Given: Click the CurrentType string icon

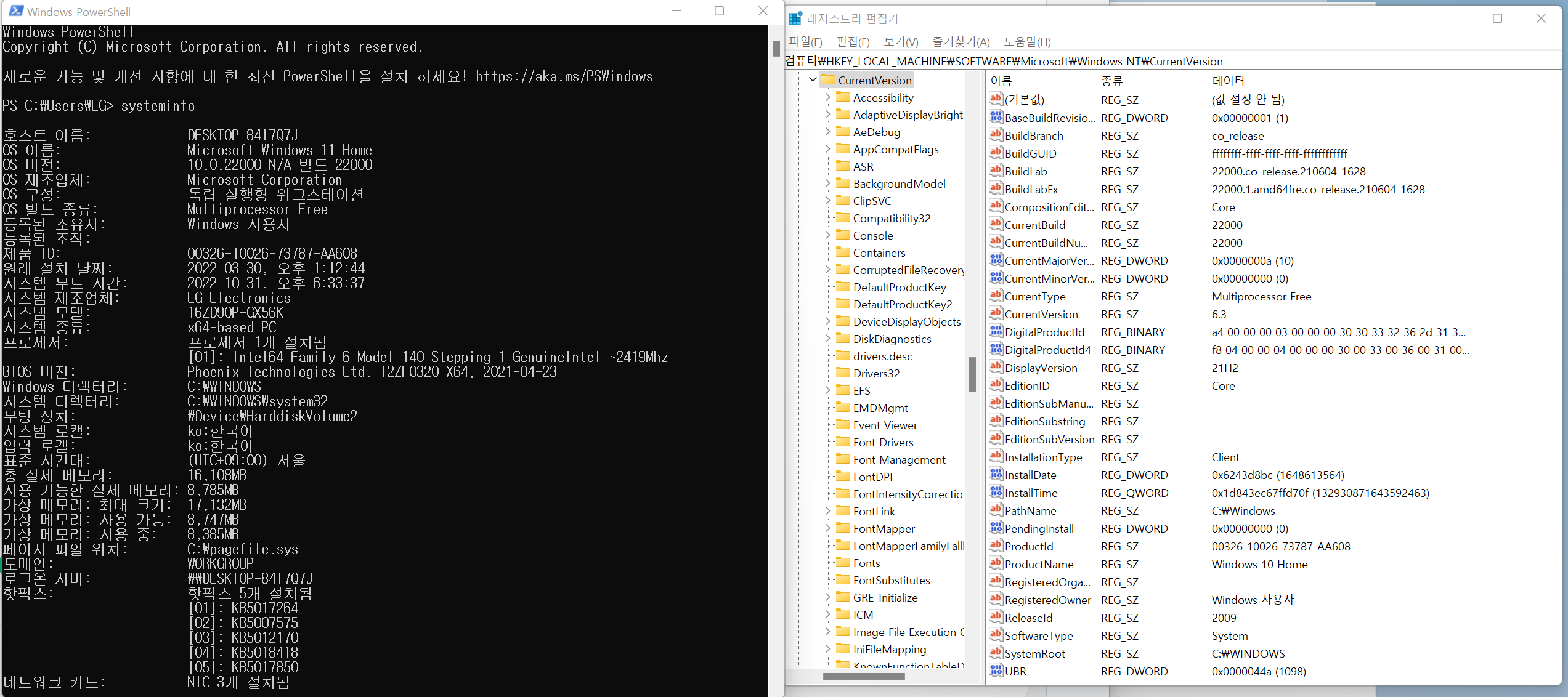Looking at the screenshot, I should click(x=996, y=296).
